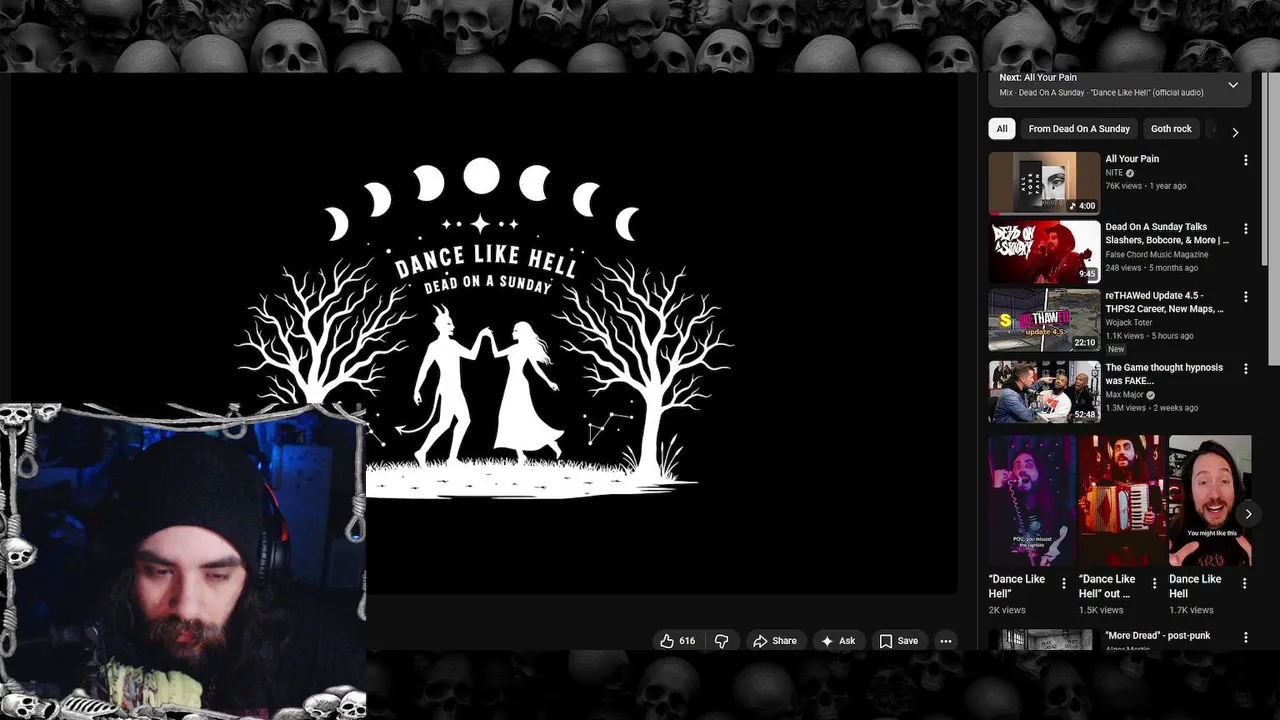Go to the NITE channel
Viewport: 1280px width, 720px height.
tap(1114, 173)
